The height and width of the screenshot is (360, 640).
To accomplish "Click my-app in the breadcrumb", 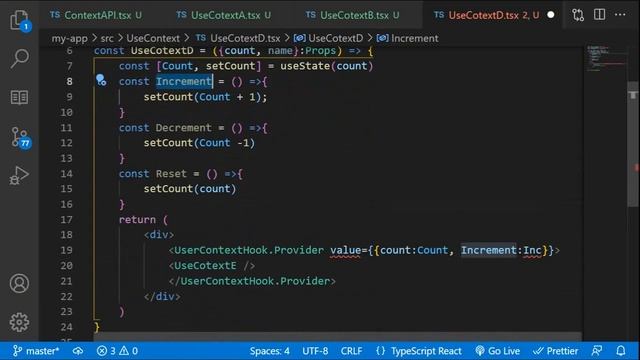I will pos(69,38).
